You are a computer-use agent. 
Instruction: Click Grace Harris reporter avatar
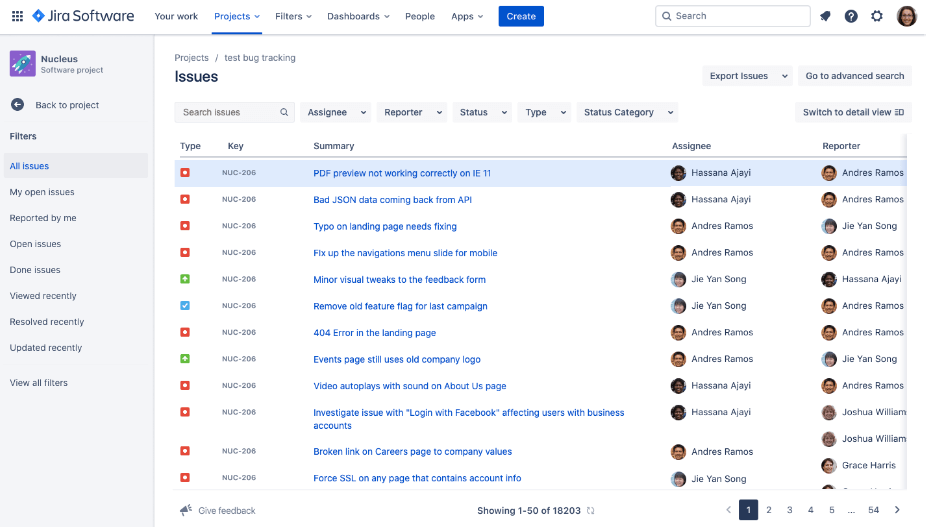click(829, 465)
